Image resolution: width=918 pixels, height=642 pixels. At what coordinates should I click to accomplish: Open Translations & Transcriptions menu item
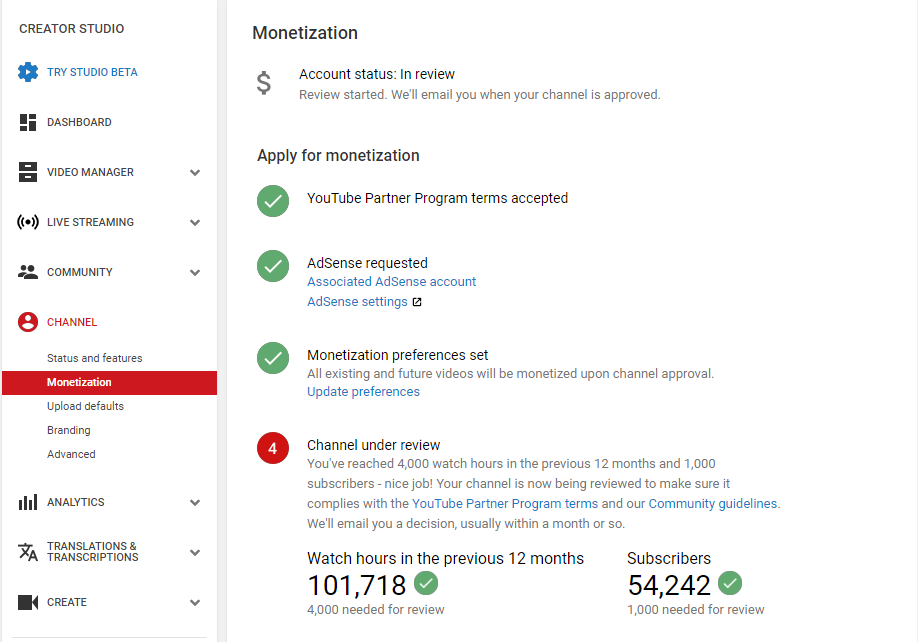[x=93, y=551]
